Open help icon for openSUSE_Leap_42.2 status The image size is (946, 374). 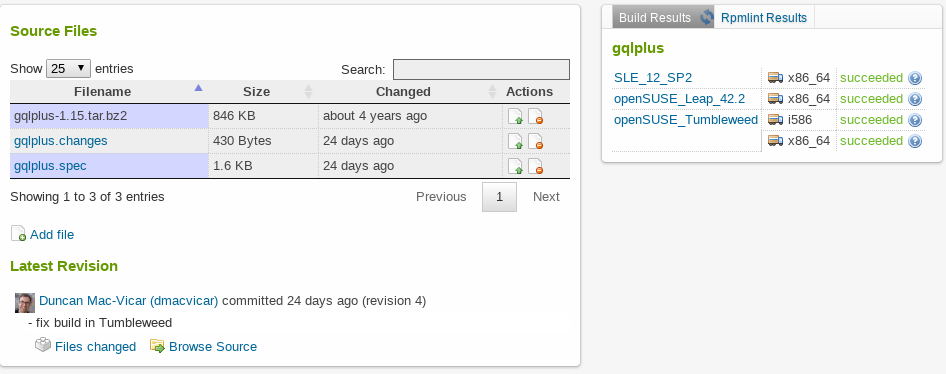[x=915, y=99]
